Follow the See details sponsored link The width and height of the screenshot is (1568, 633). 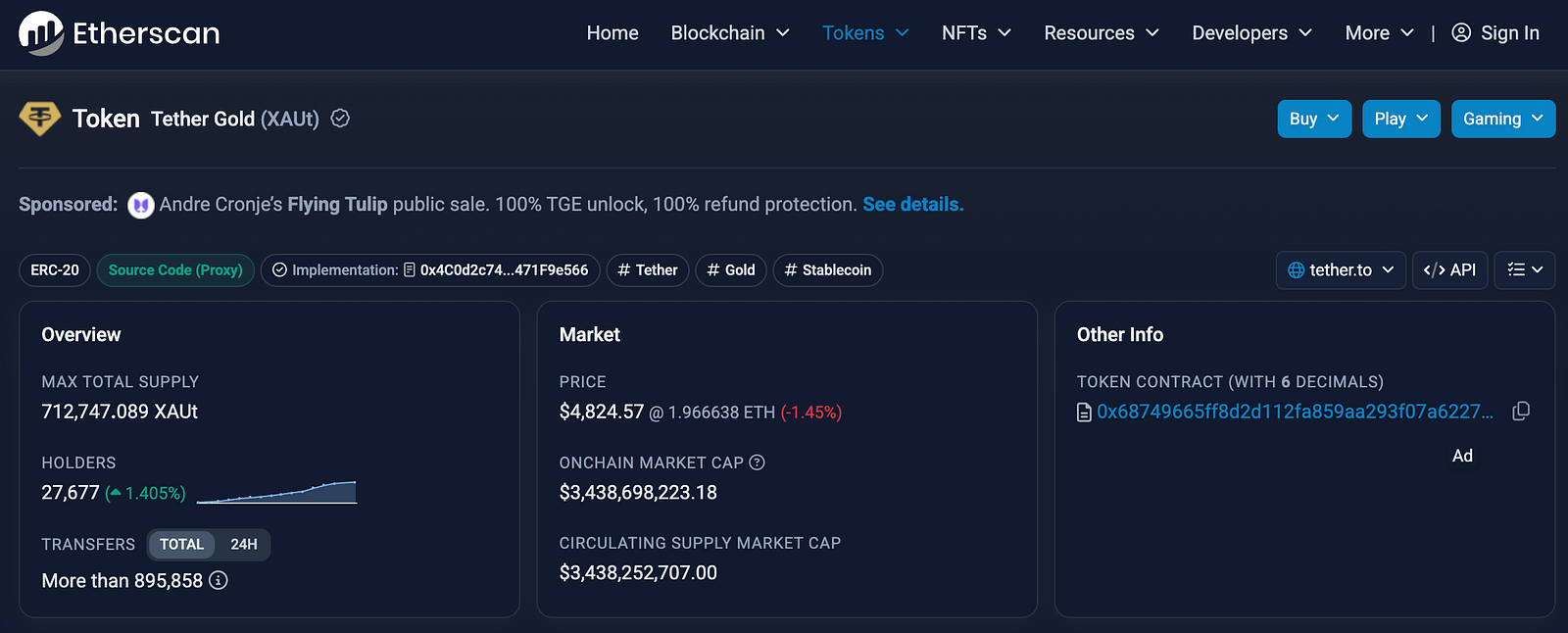pyautogui.click(x=912, y=205)
